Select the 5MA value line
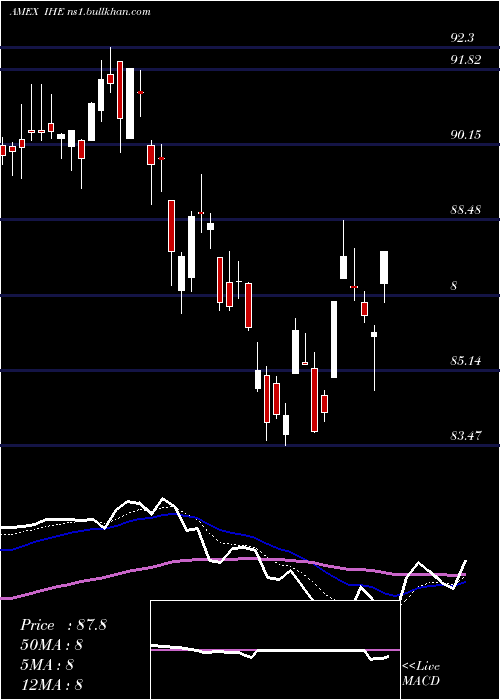Screen dimensions: 500x700 click(x=46, y=665)
